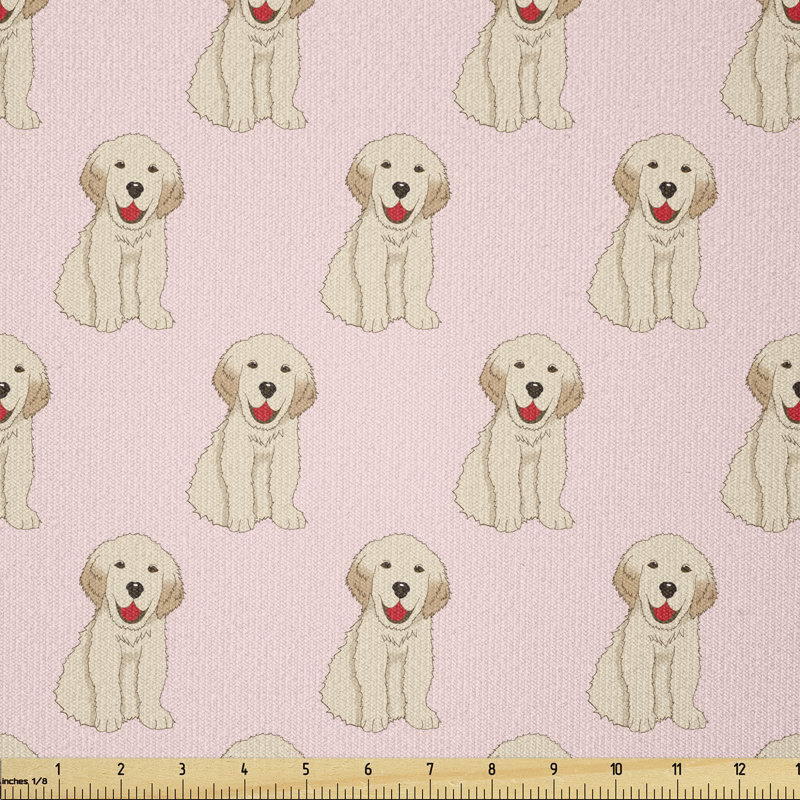Click the ruler number 9
Screen dimensions: 800x800
[554, 769]
